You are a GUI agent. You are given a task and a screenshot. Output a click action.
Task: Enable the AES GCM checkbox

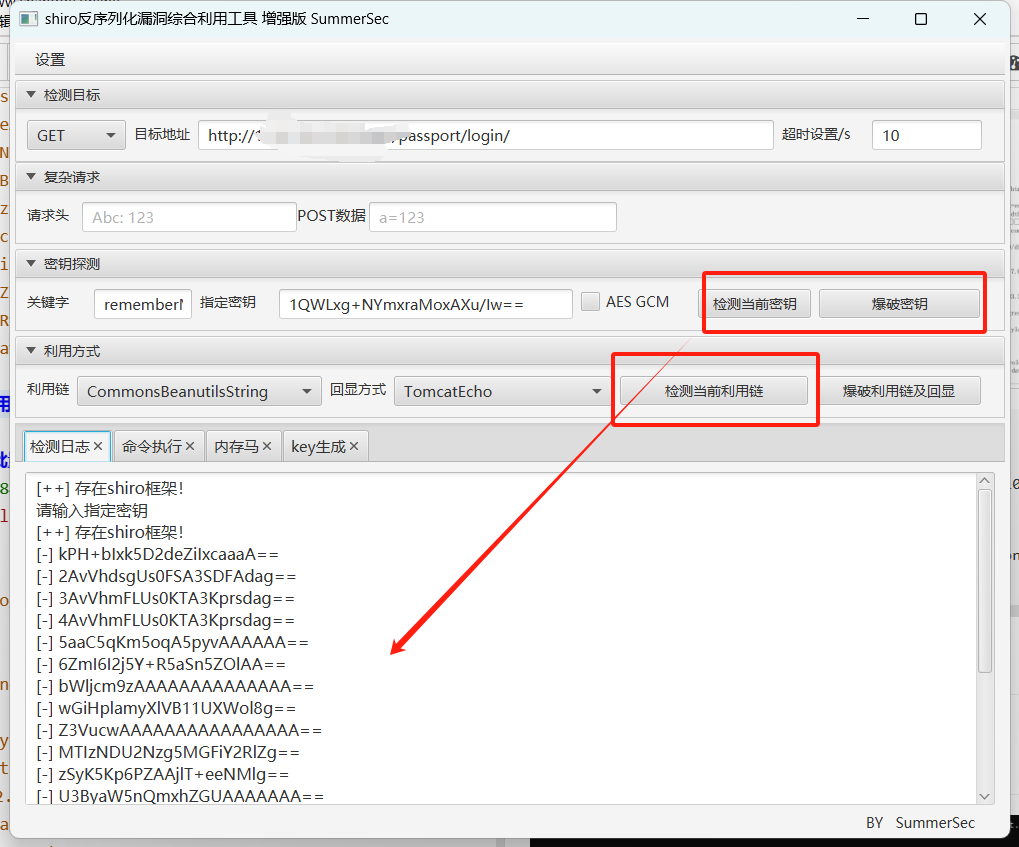tap(590, 302)
